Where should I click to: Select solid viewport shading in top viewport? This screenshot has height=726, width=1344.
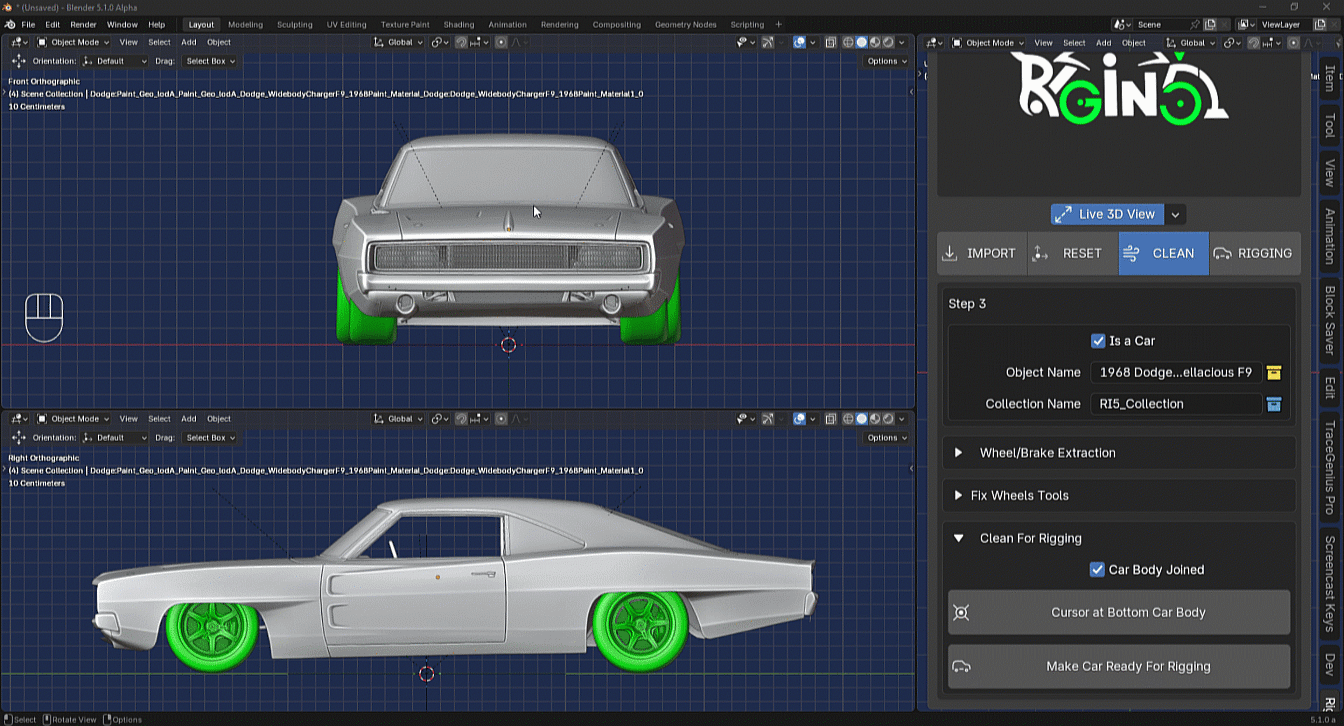click(x=861, y=42)
